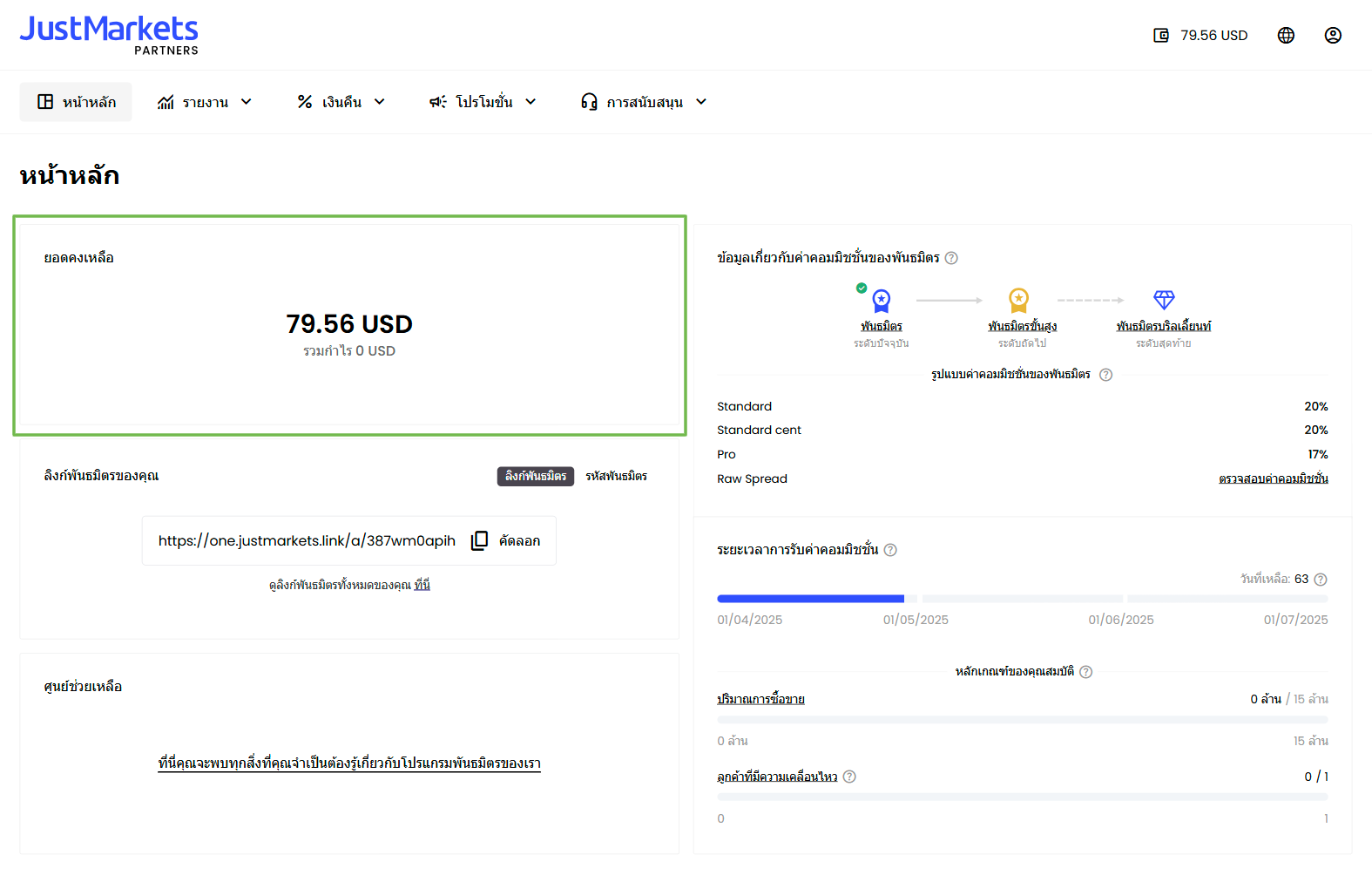Expand the โปรโมชั่น dropdown chevron
This screenshot has height=882, width=1372.
point(531,102)
